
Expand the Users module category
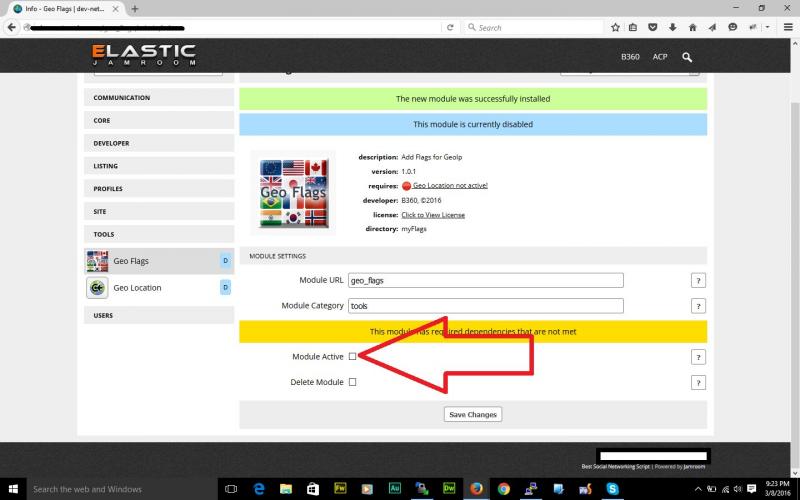(x=159, y=315)
